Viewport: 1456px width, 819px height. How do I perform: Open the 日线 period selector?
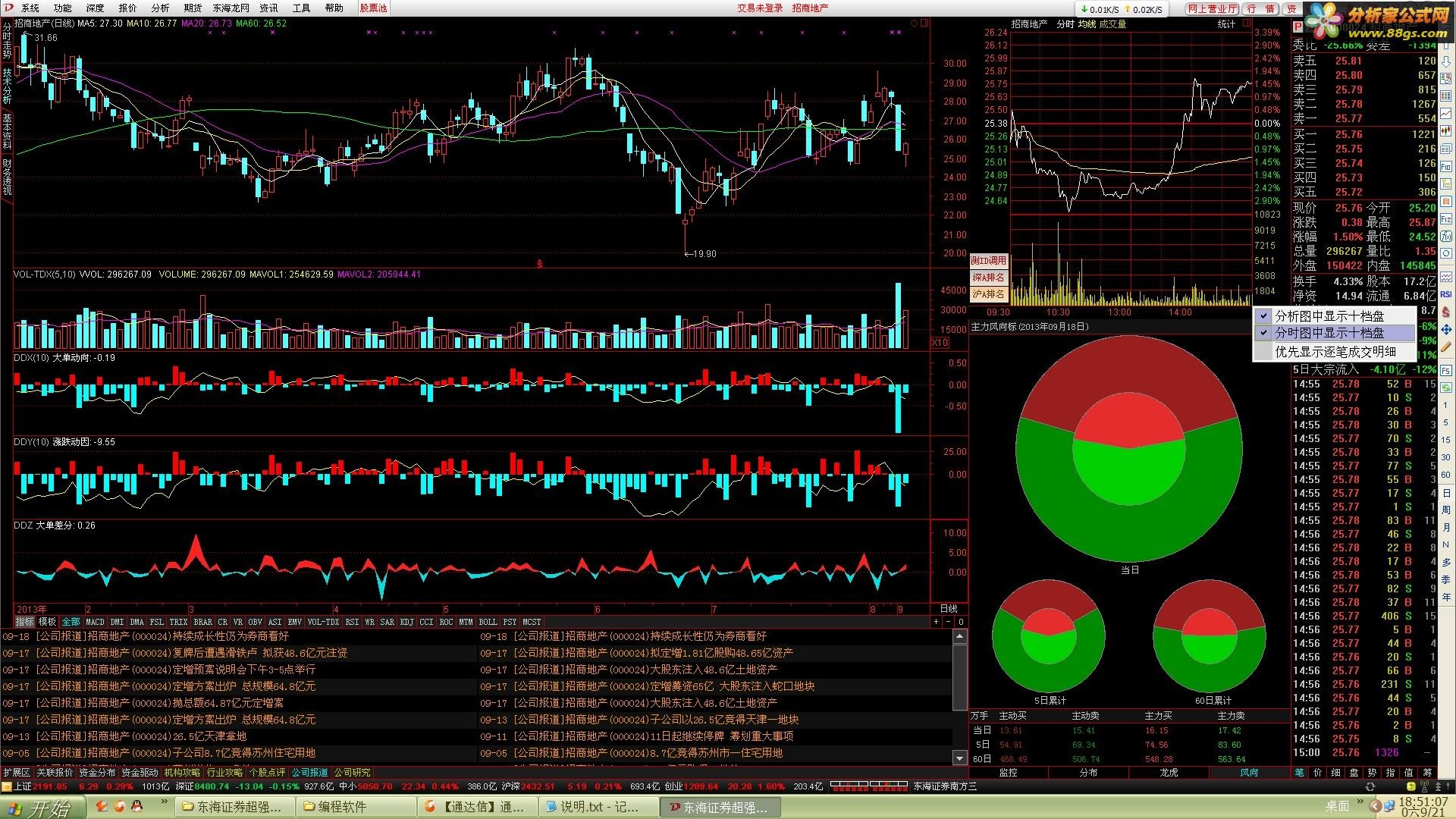point(949,609)
